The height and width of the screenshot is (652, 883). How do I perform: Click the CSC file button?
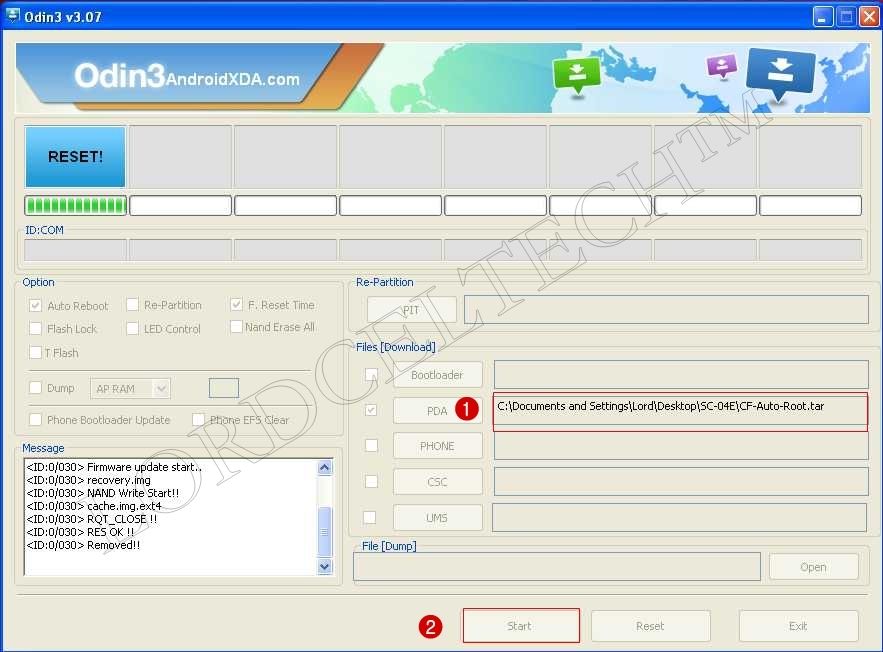click(438, 482)
